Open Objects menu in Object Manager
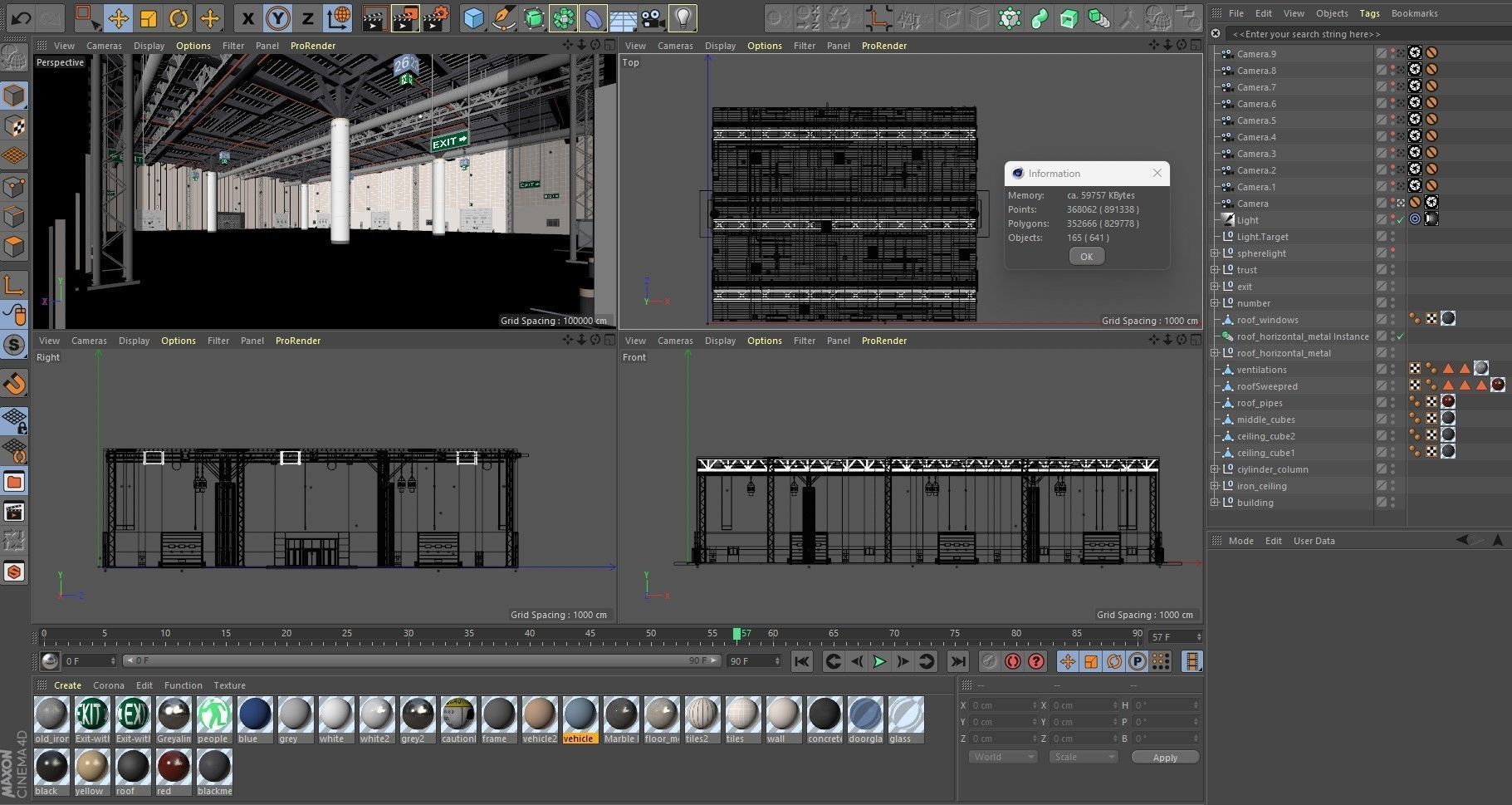The height and width of the screenshot is (805, 1512). point(1332,13)
